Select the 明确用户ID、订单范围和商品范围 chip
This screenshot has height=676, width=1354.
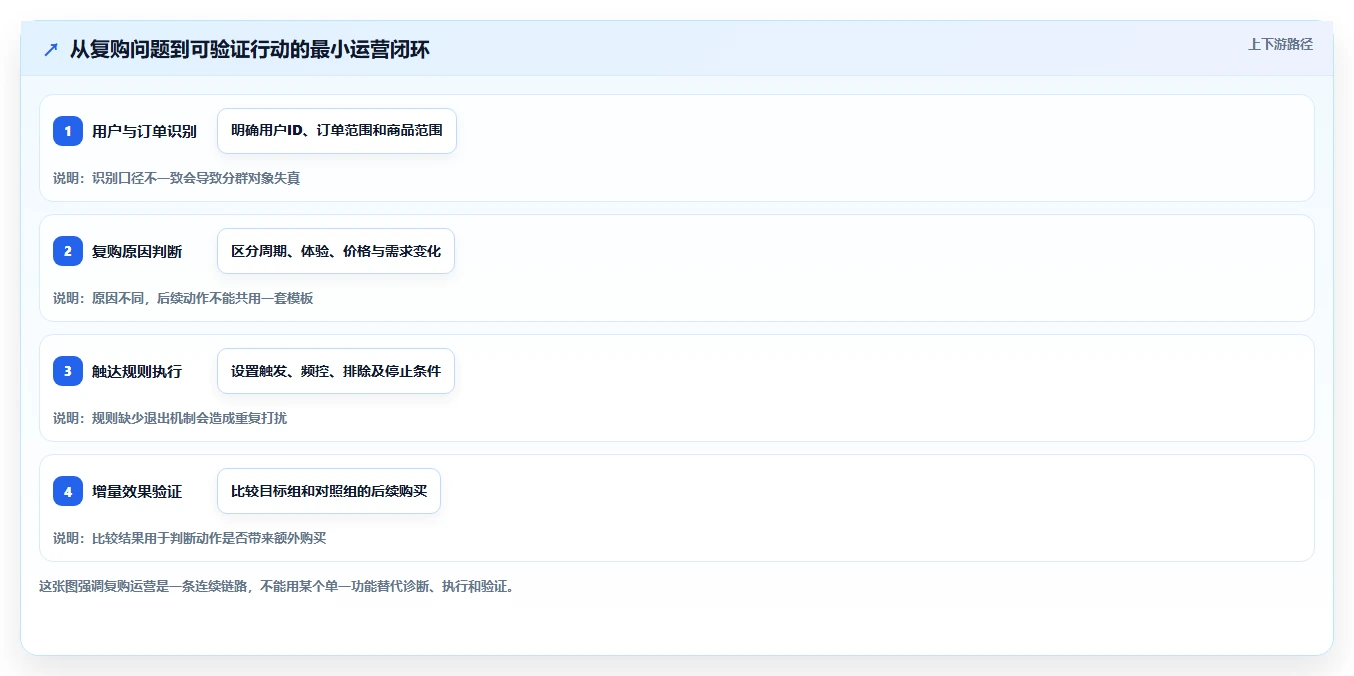click(337, 131)
